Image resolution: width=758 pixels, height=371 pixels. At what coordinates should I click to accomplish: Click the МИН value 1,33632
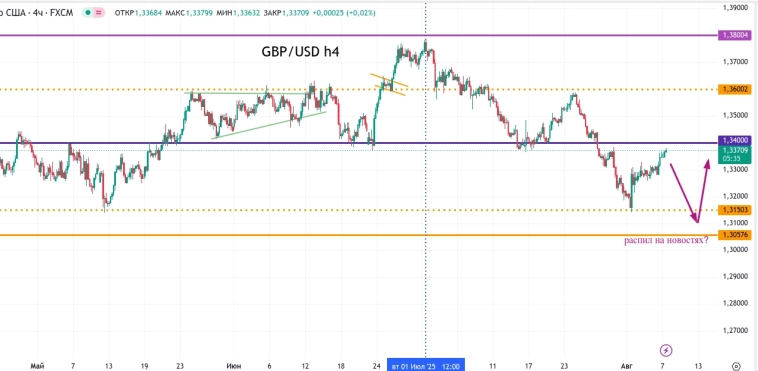[246, 13]
